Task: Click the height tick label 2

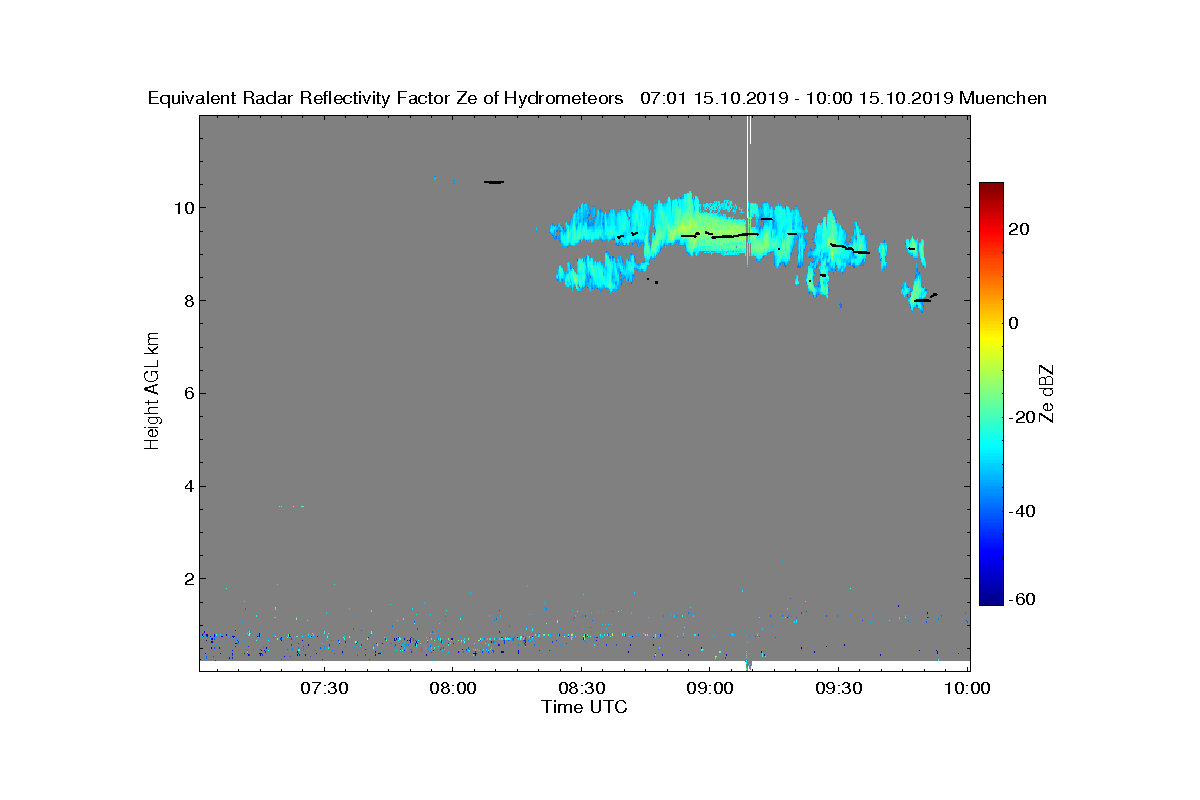Action: point(188,579)
